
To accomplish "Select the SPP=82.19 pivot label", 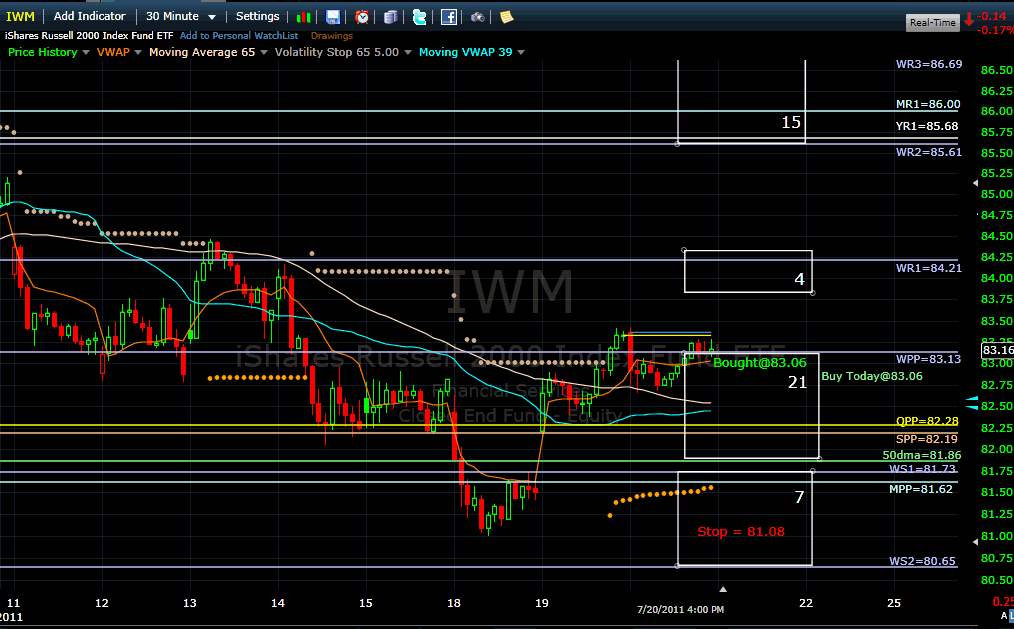I will pyautogui.click(x=927, y=439).
